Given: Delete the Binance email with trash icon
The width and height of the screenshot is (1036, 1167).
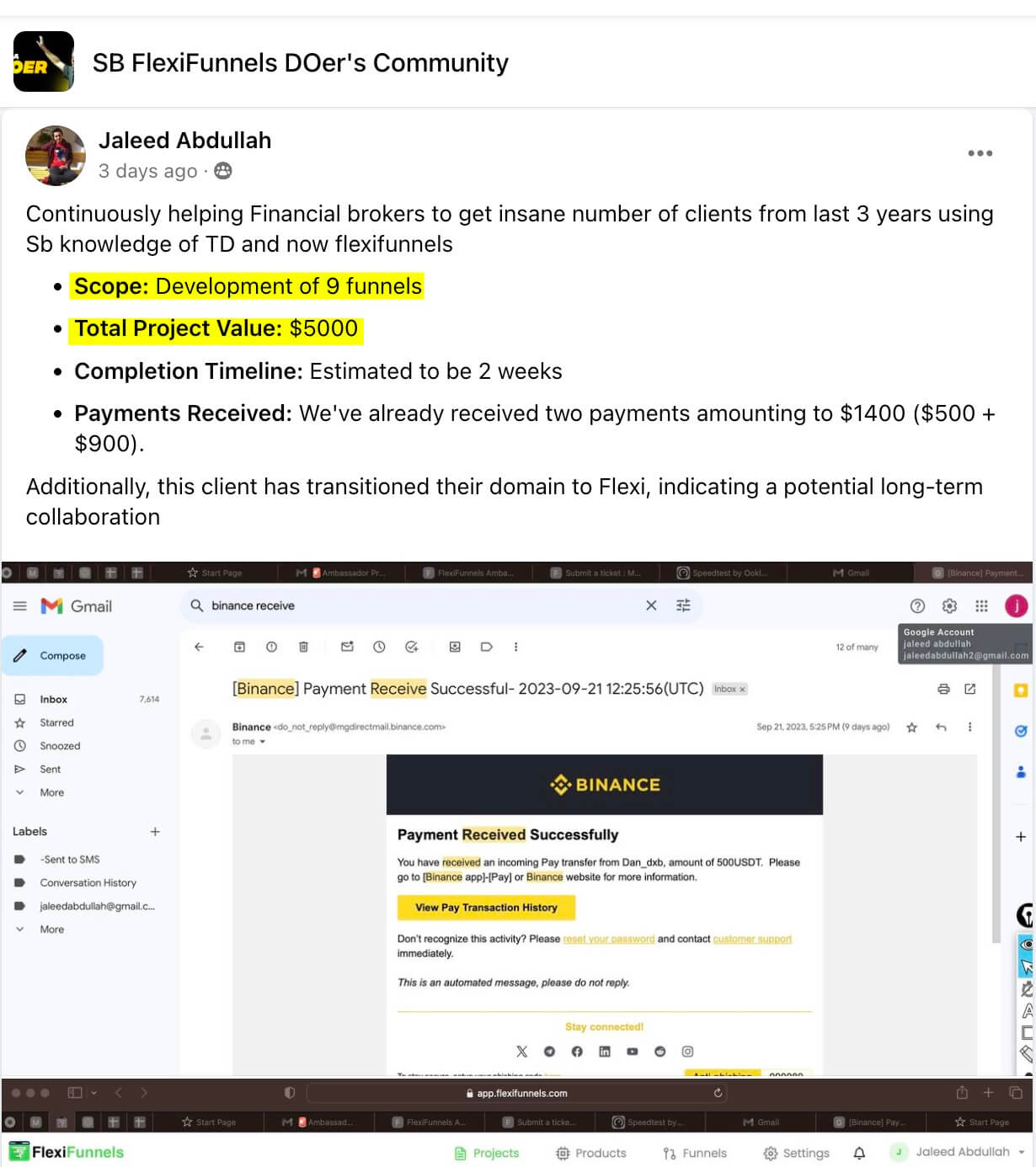Looking at the screenshot, I should click(303, 647).
